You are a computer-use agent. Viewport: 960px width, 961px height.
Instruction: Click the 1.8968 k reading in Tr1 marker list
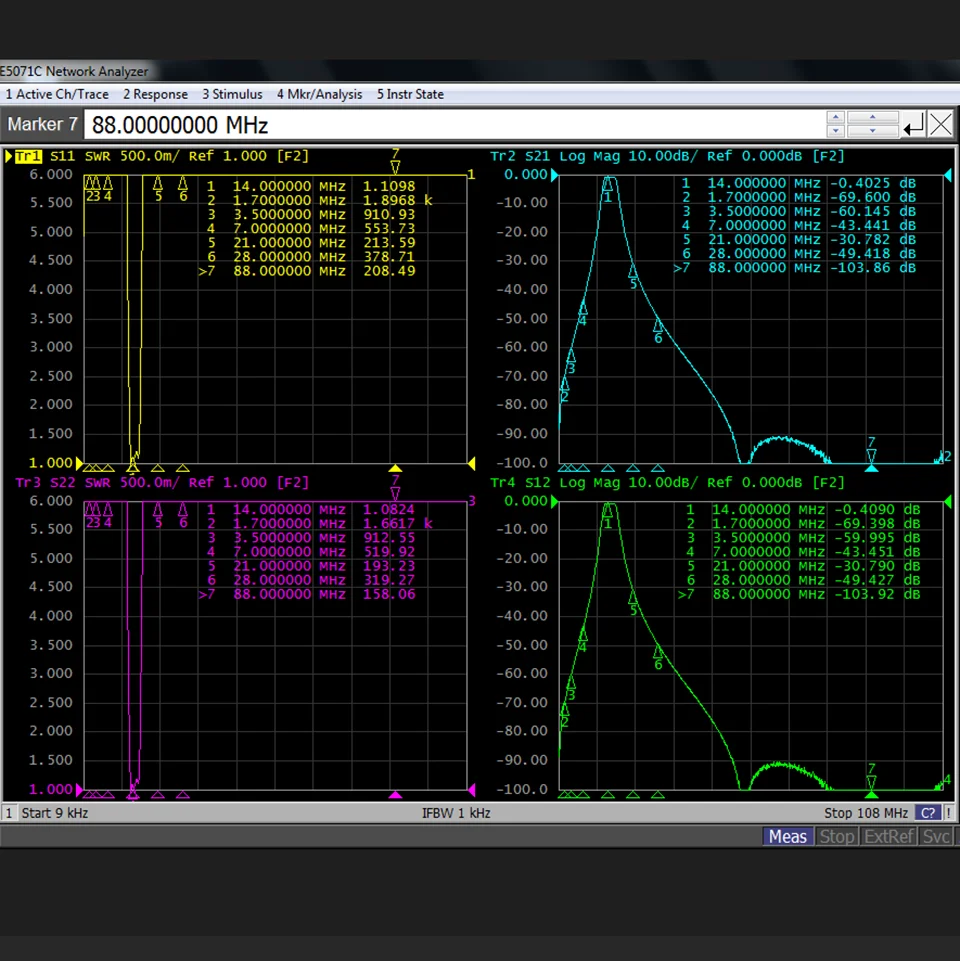point(398,200)
